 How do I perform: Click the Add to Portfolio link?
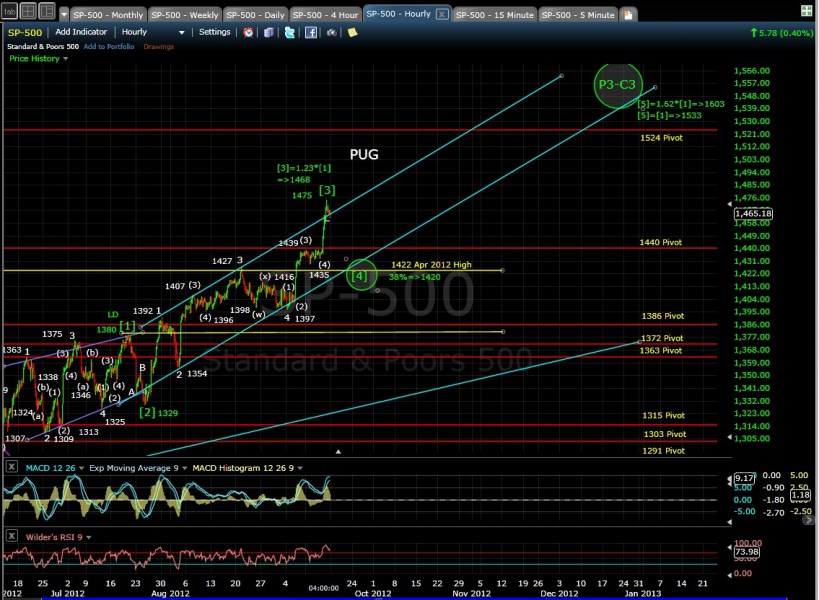pyautogui.click(x=109, y=46)
